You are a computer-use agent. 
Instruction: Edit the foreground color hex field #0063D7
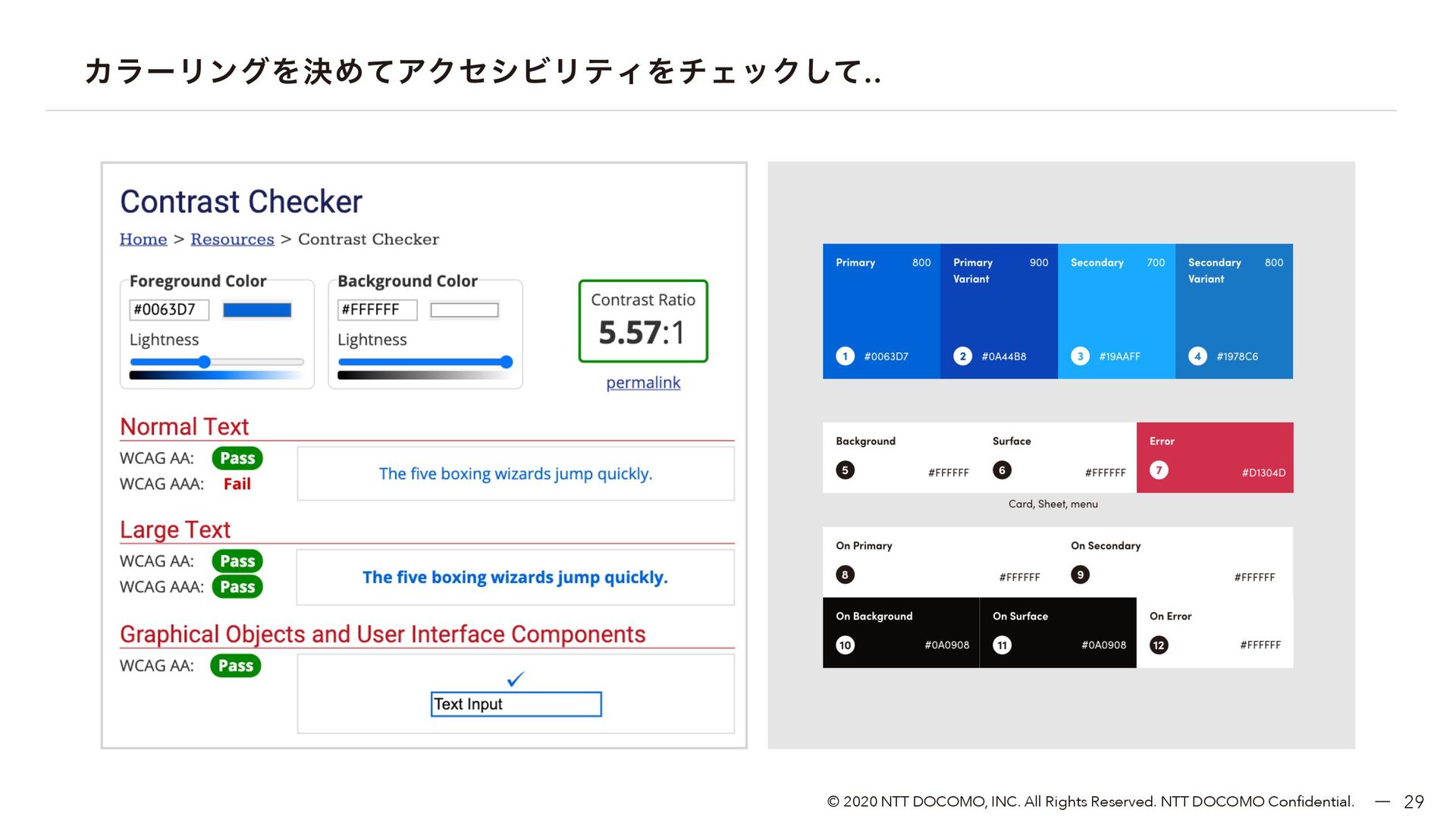click(169, 309)
